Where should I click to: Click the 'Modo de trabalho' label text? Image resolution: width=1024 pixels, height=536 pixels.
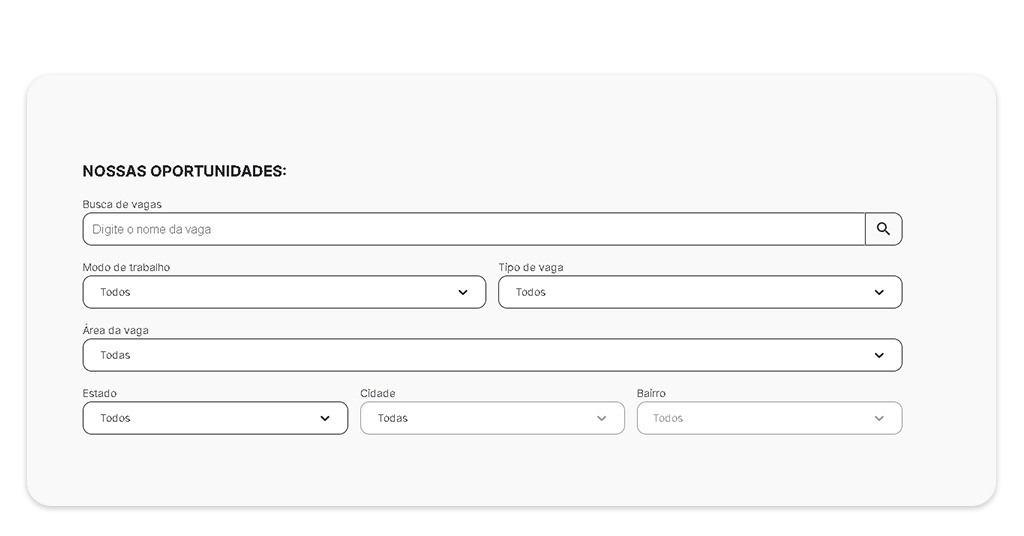point(126,267)
